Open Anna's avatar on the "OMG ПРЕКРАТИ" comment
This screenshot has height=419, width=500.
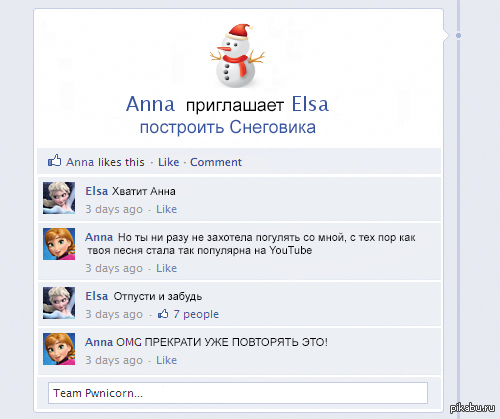coord(59,349)
